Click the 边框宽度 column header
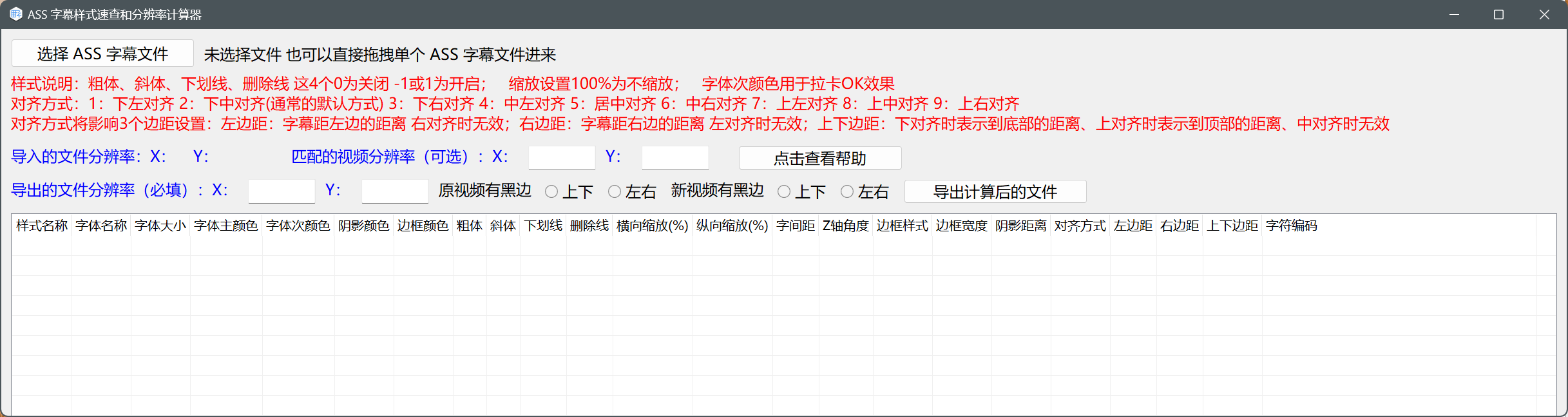The width and height of the screenshot is (1568, 417). tap(962, 226)
